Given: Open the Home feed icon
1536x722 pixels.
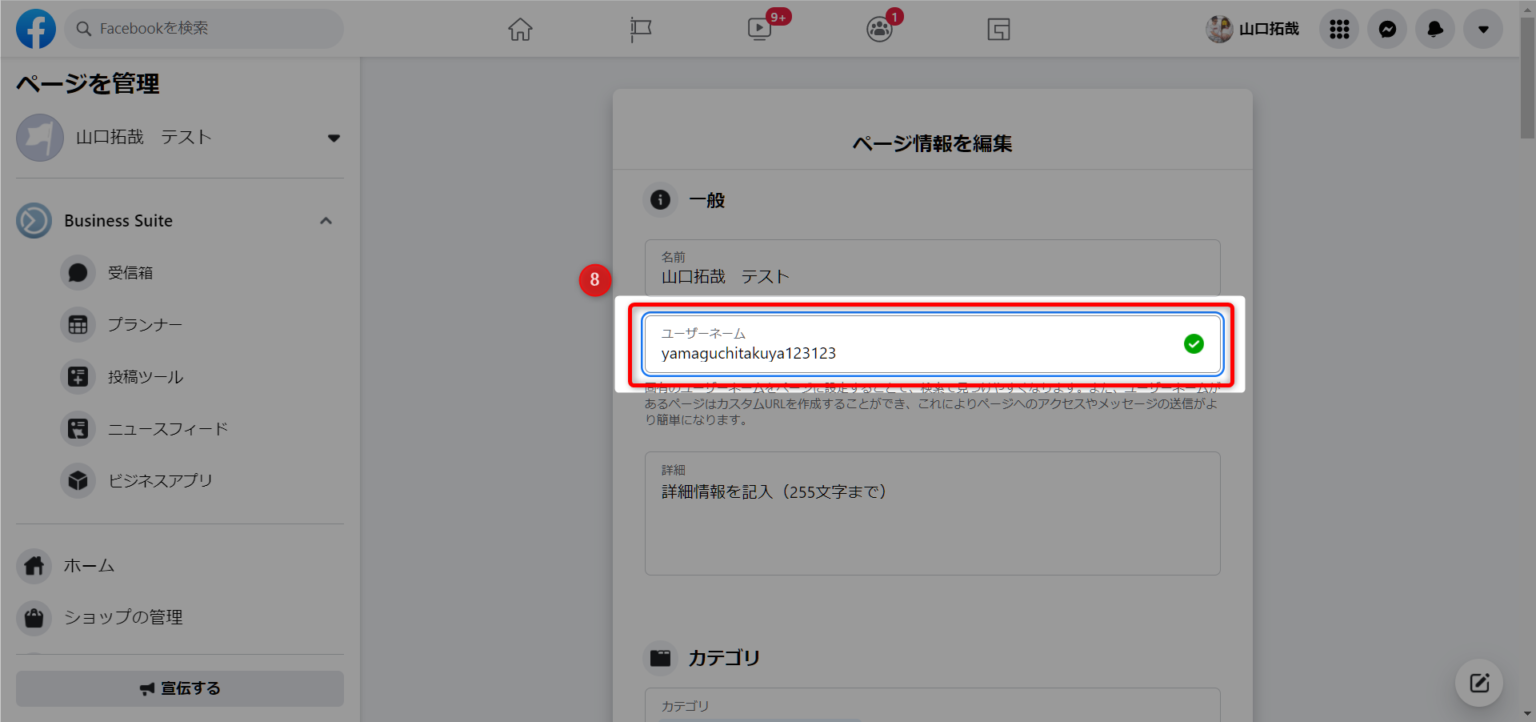Looking at the screenshot, I should (520, 29).
